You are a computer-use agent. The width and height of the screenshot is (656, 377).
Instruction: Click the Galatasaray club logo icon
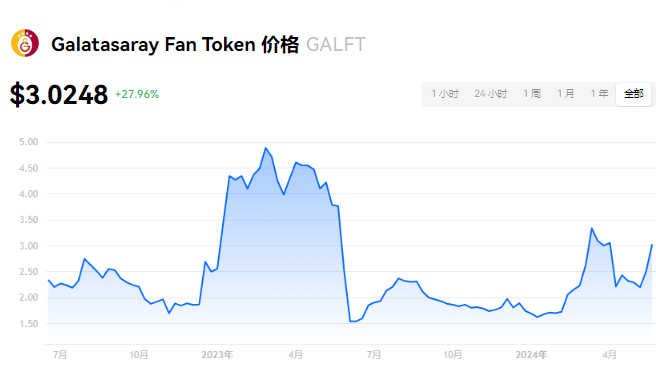tap(25, 43)
